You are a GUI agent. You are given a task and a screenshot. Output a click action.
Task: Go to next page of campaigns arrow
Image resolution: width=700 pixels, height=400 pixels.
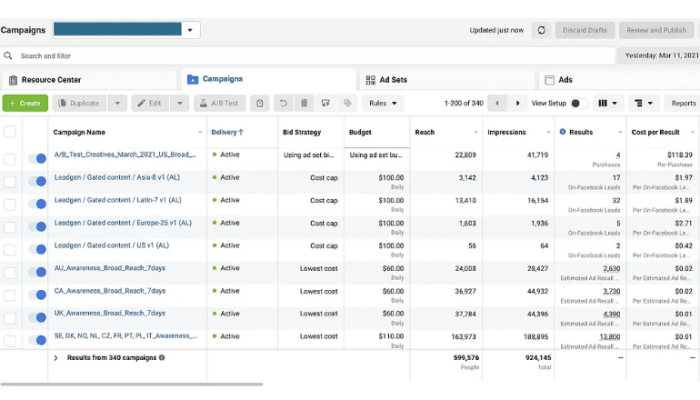(x=517, y=103)
